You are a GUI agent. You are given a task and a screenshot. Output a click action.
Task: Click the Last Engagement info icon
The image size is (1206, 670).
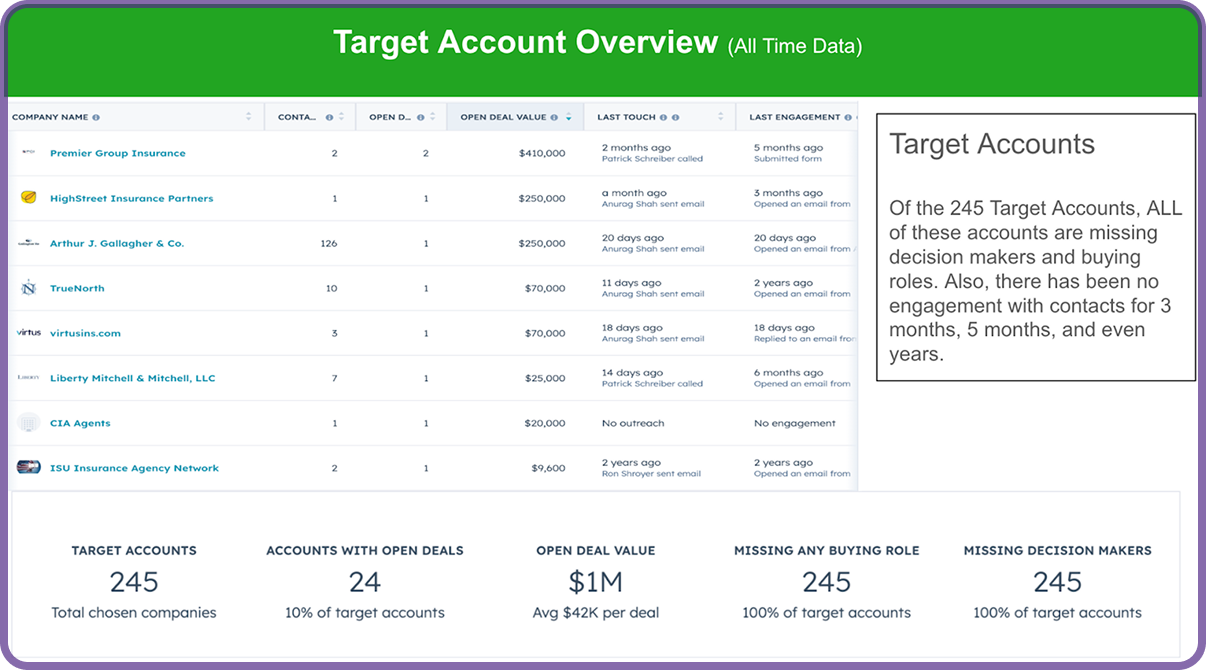click(x=848, y=117)
